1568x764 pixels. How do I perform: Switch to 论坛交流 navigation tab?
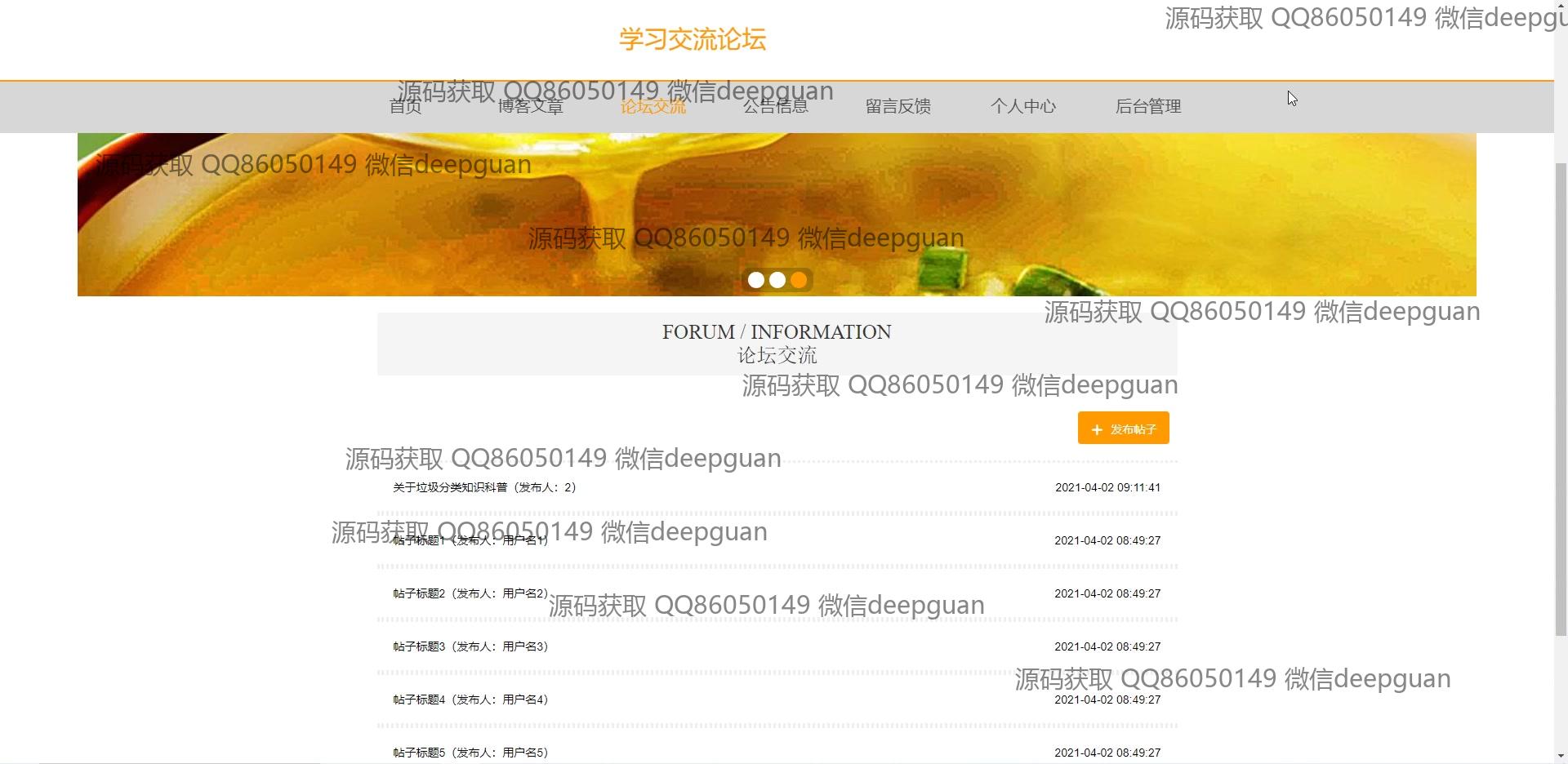pyautogui.click(x=653, y=107)
